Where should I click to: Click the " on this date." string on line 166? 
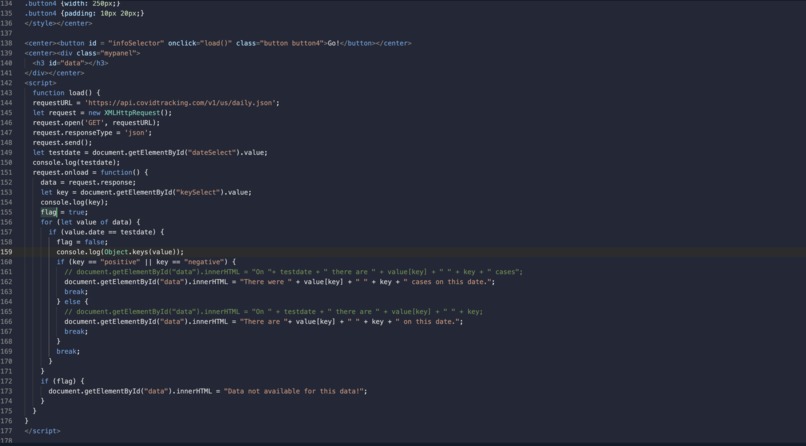[x=427, y=322]
